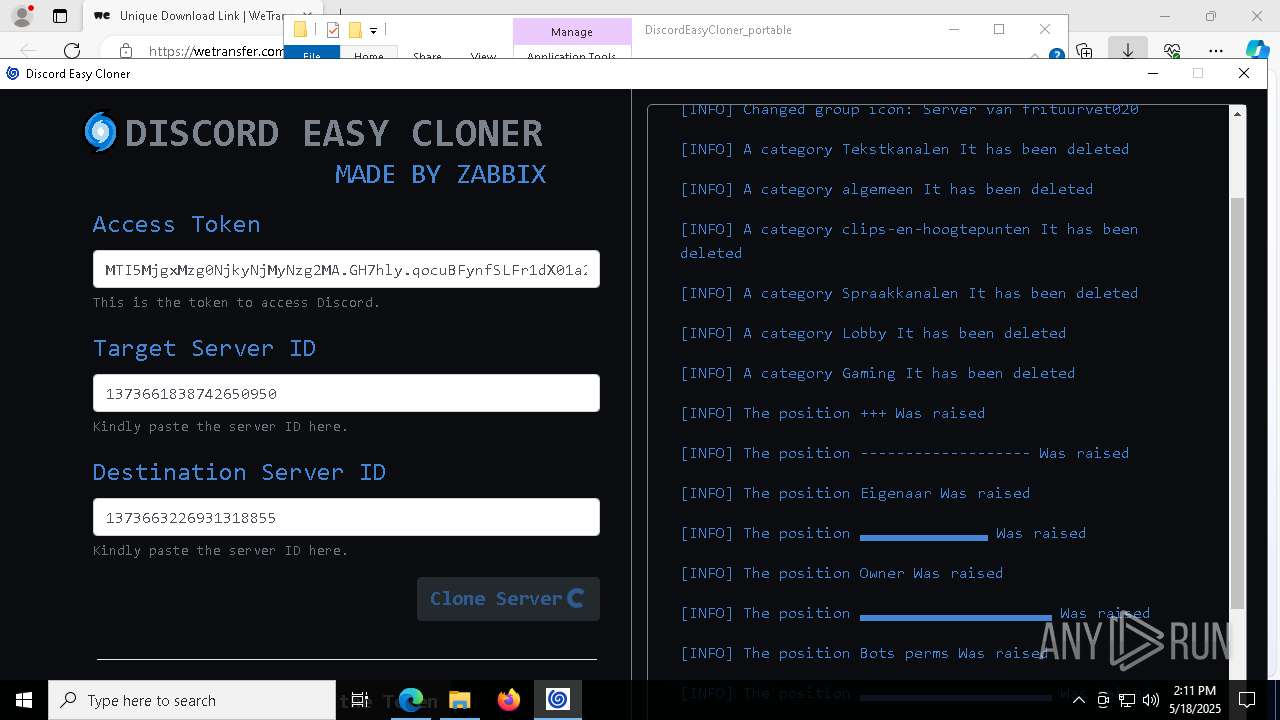Open the Windows Start menu
This screenshot has height=720, width=1280.
click(x=24, y=700)
